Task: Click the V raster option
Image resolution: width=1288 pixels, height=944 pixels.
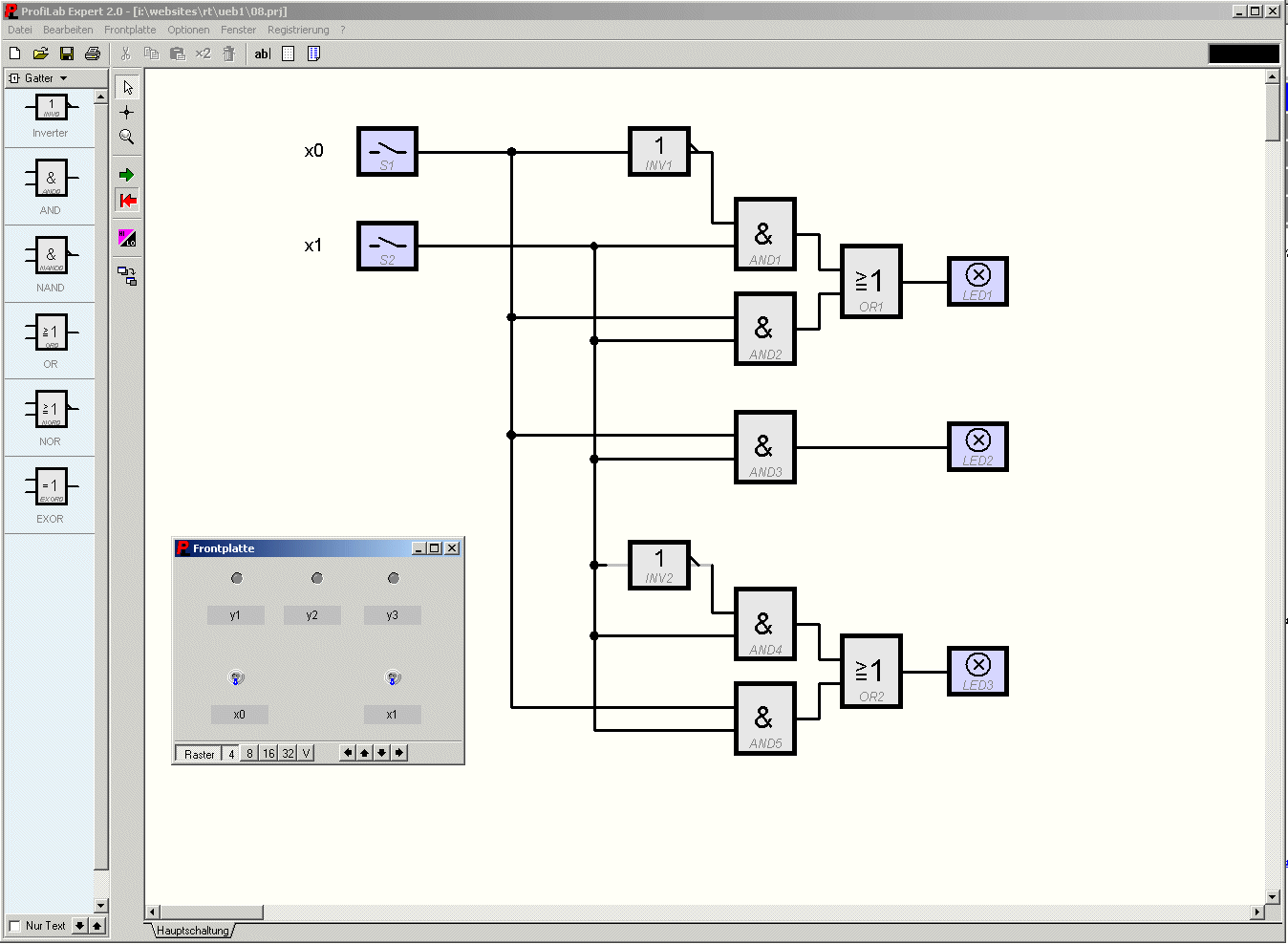Action: [x=306, y=753]
